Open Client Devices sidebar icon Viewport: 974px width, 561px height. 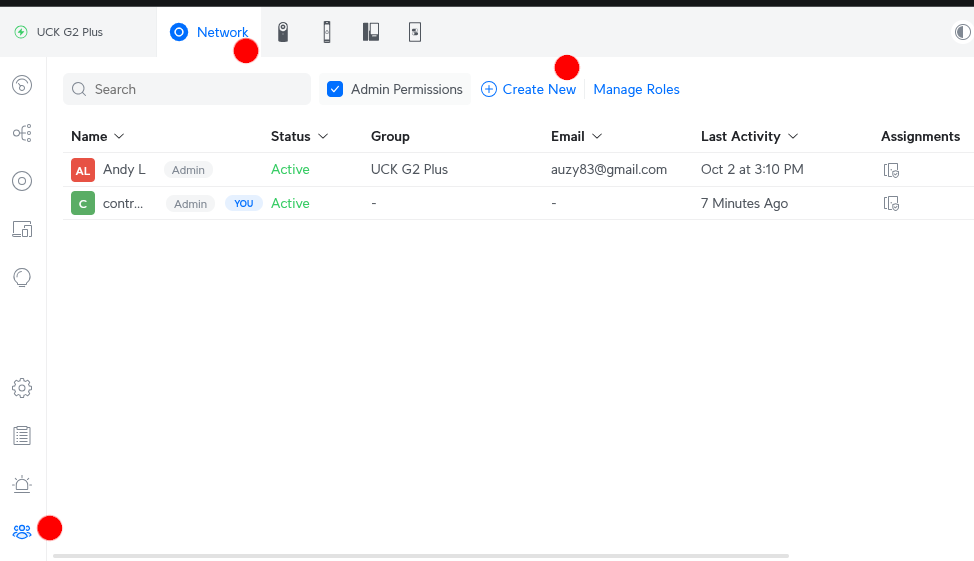coord(22,229)
